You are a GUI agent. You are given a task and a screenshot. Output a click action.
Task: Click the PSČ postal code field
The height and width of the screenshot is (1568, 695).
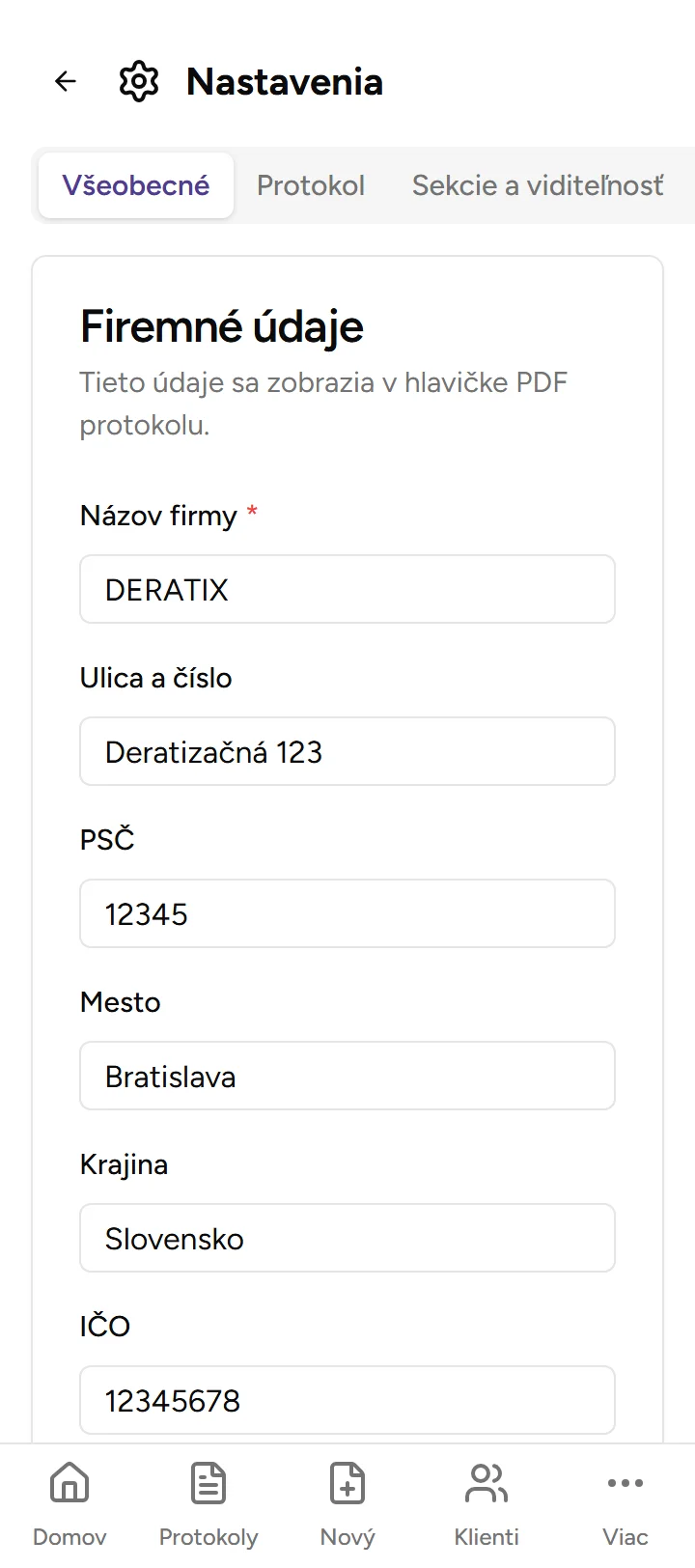(x=347, y=913)
